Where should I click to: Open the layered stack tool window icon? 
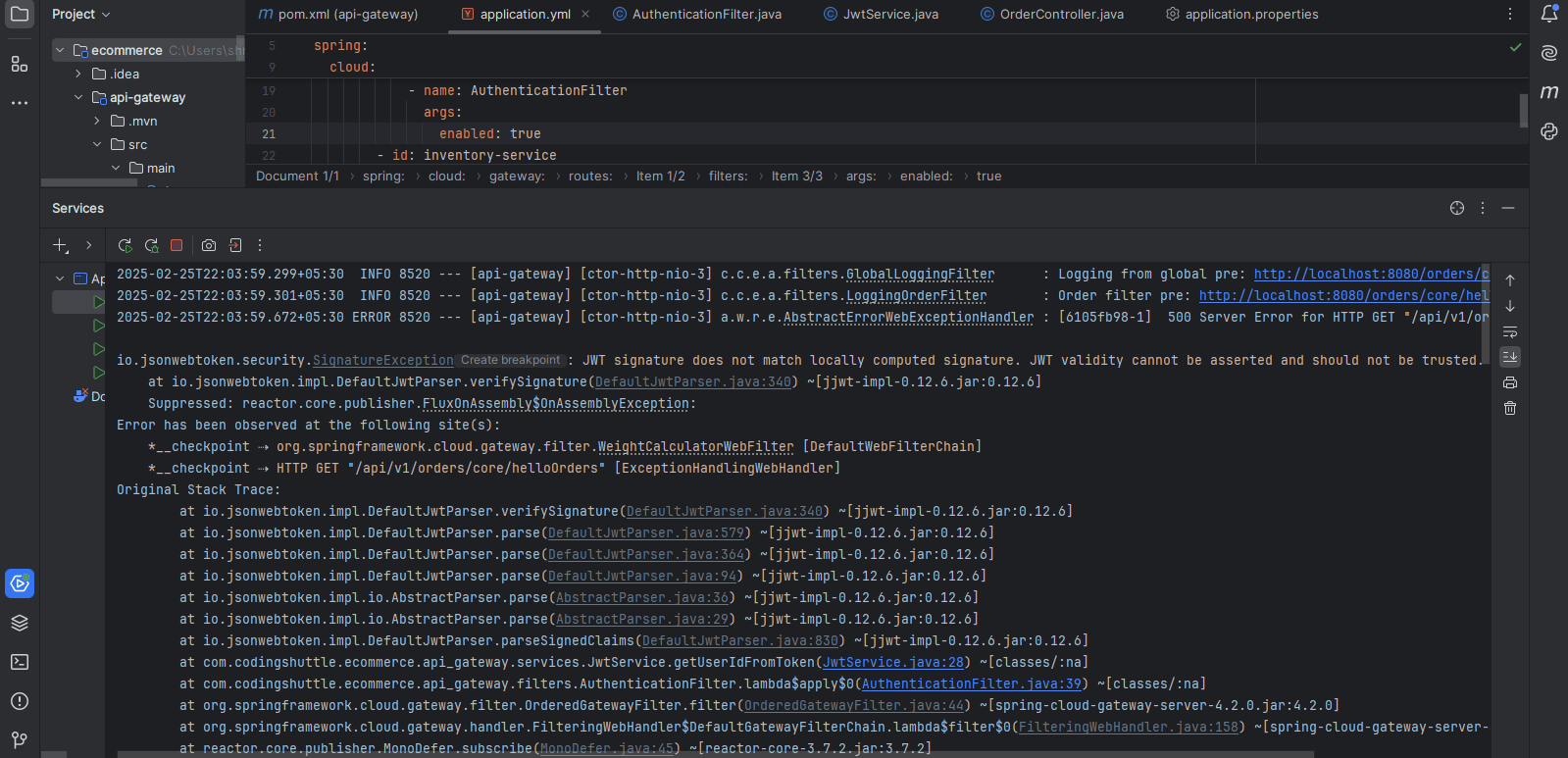click(x=20, y=623)
